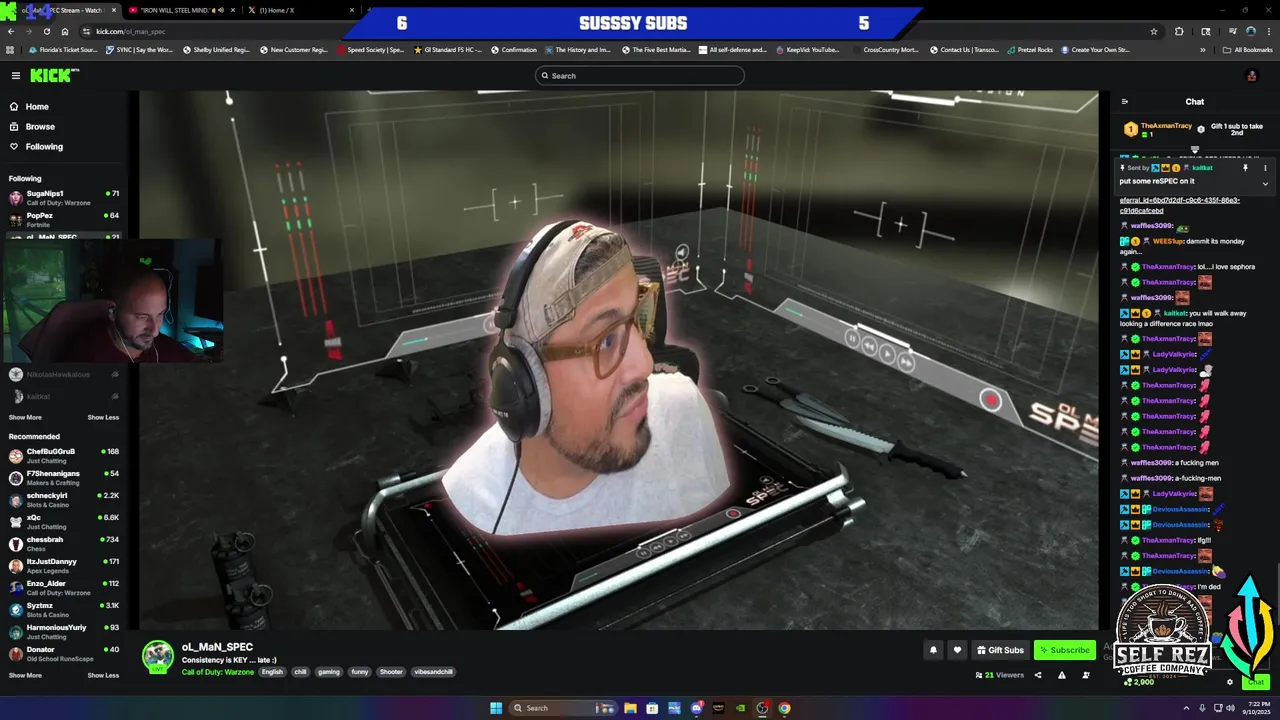Click the English tag
Screen dimensions: 1280x720
pyautogui.click(x=272, y=672)
